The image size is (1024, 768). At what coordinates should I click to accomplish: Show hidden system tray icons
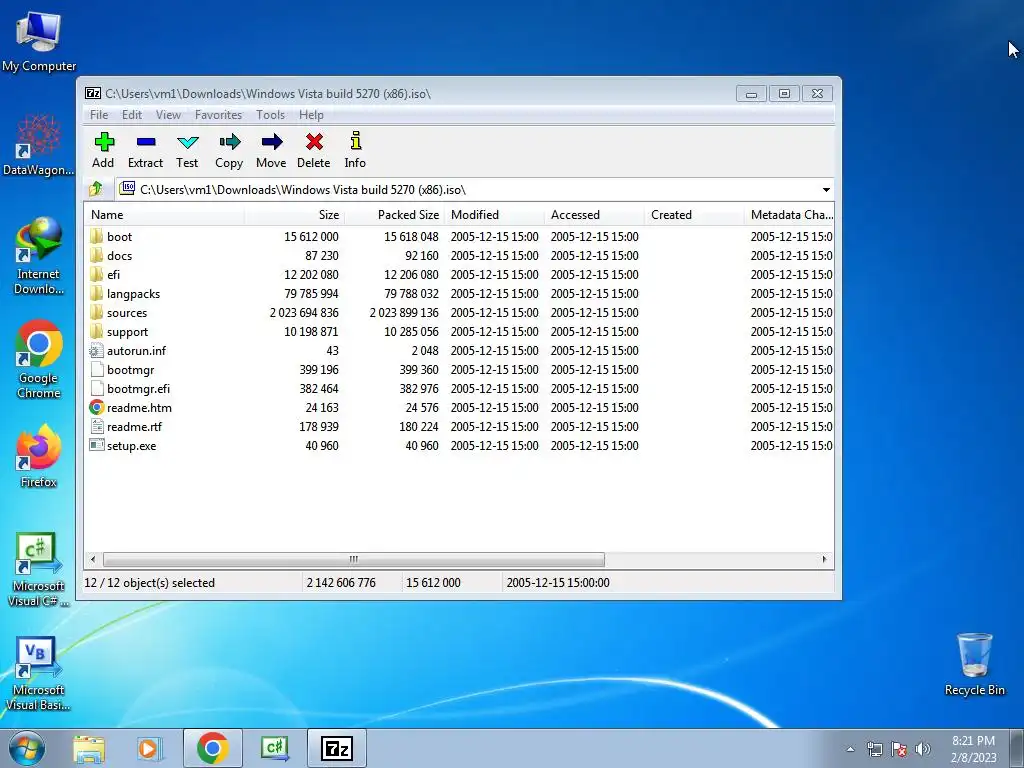pos(850,750)
